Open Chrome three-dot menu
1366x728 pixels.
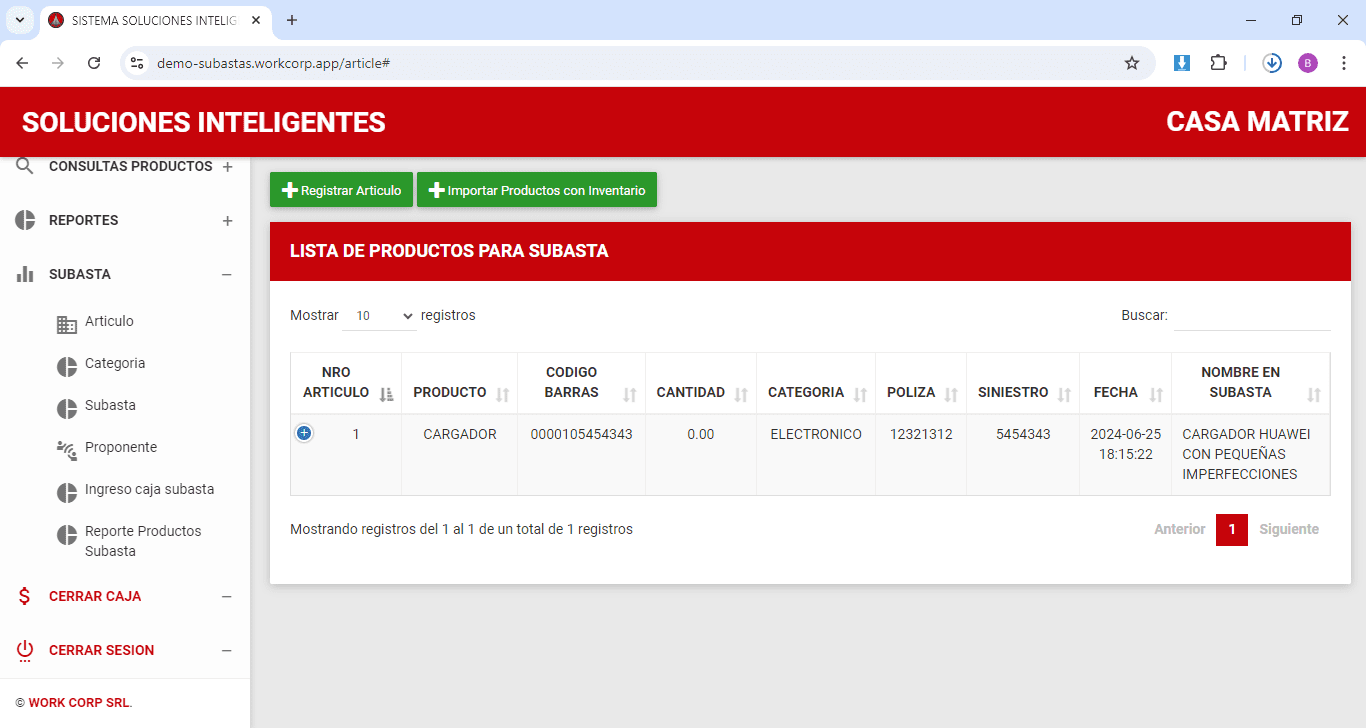pyautogui.click(x=1344, y=63)
